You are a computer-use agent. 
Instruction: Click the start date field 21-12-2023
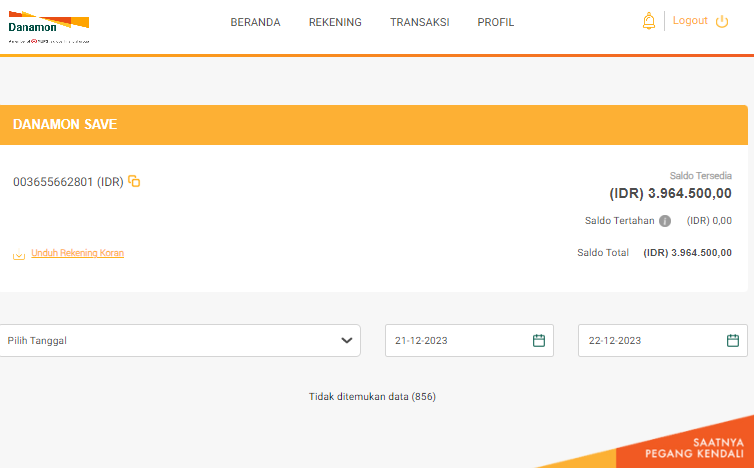(x=469, y=341)
